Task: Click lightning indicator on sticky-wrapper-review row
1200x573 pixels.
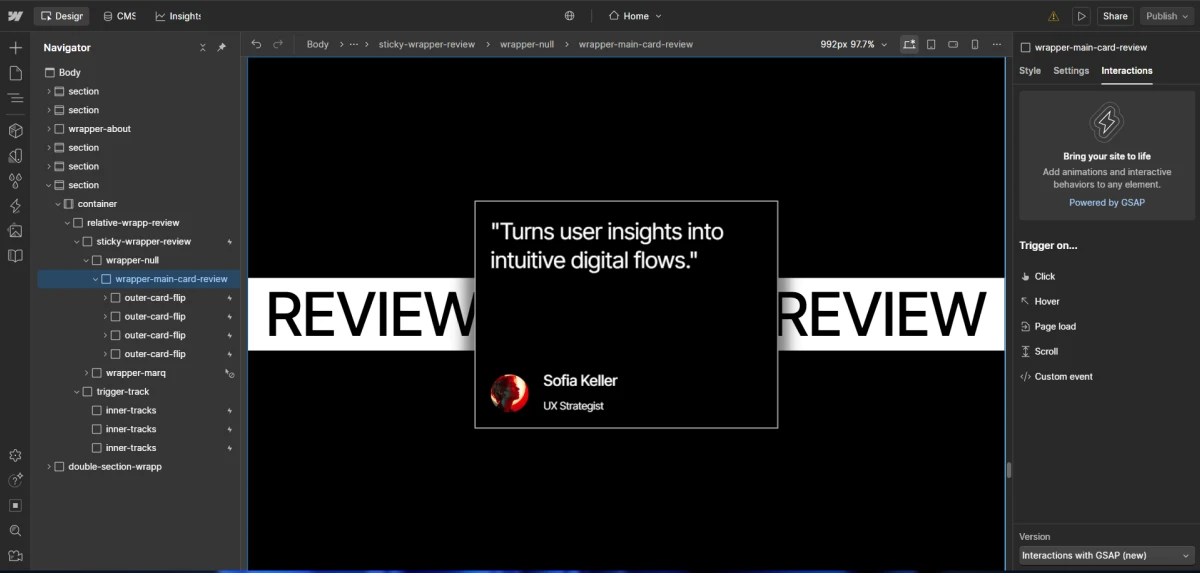Action: 229,242
